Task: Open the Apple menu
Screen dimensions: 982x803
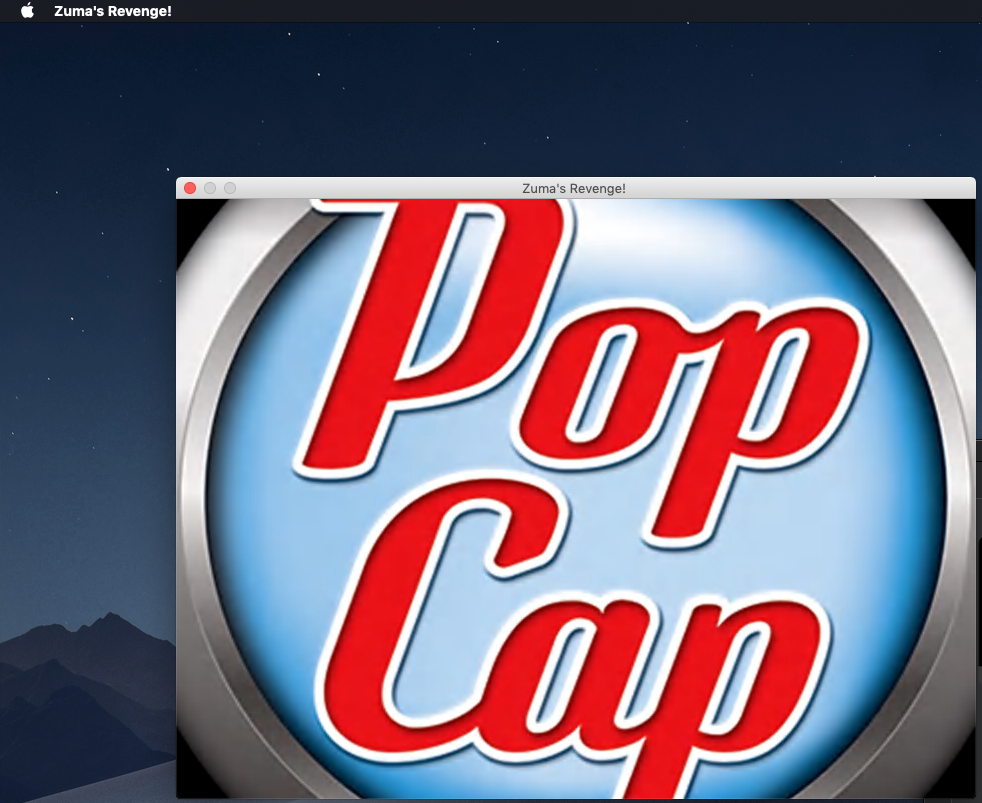Action: (x=28, y=11)
